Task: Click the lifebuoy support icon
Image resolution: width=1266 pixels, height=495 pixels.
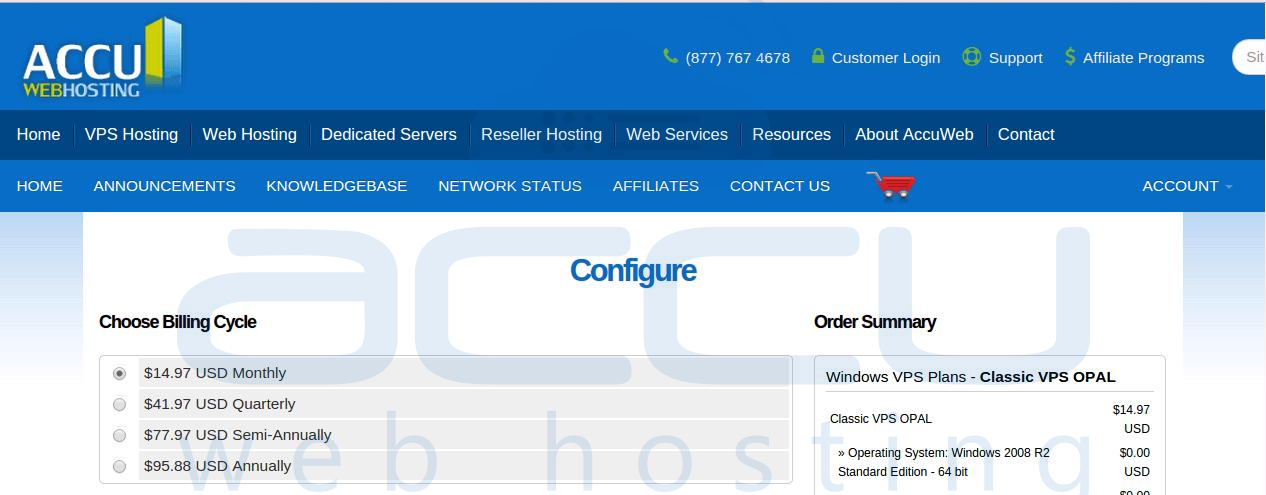Action: [971, 57]
